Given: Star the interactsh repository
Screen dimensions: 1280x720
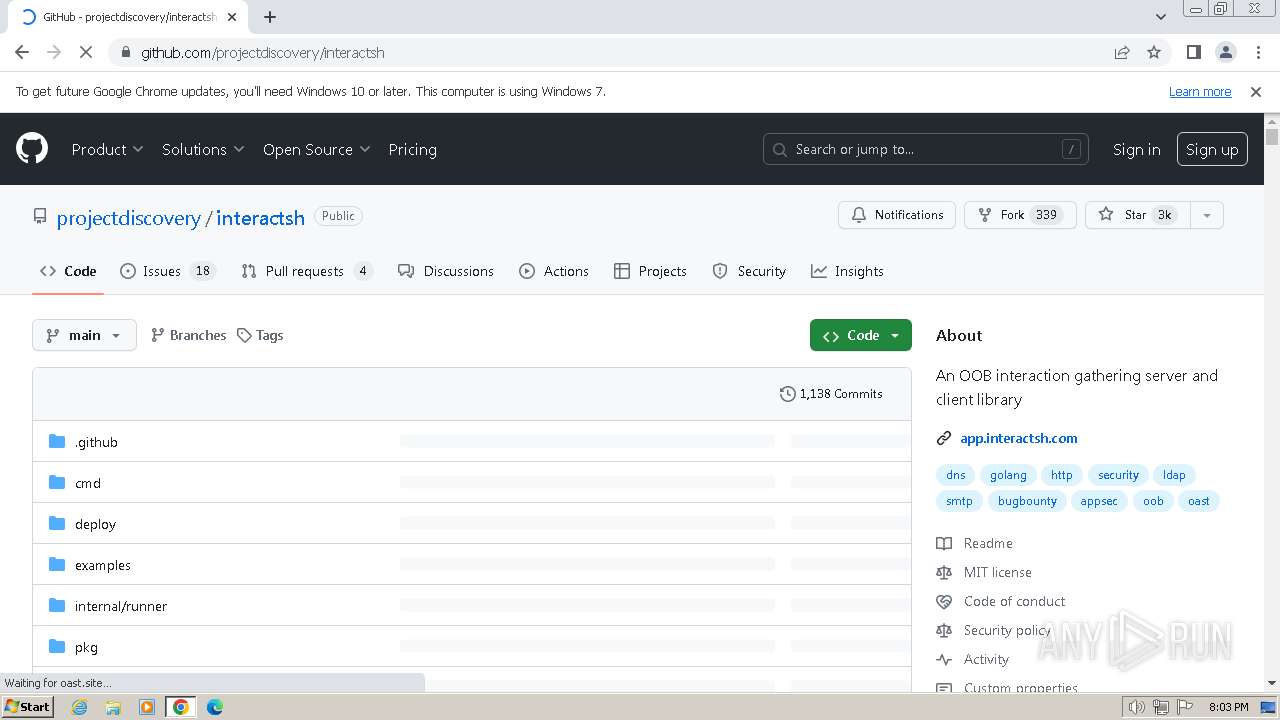Looking at the screenshot, I should [x=1137, y=215].
